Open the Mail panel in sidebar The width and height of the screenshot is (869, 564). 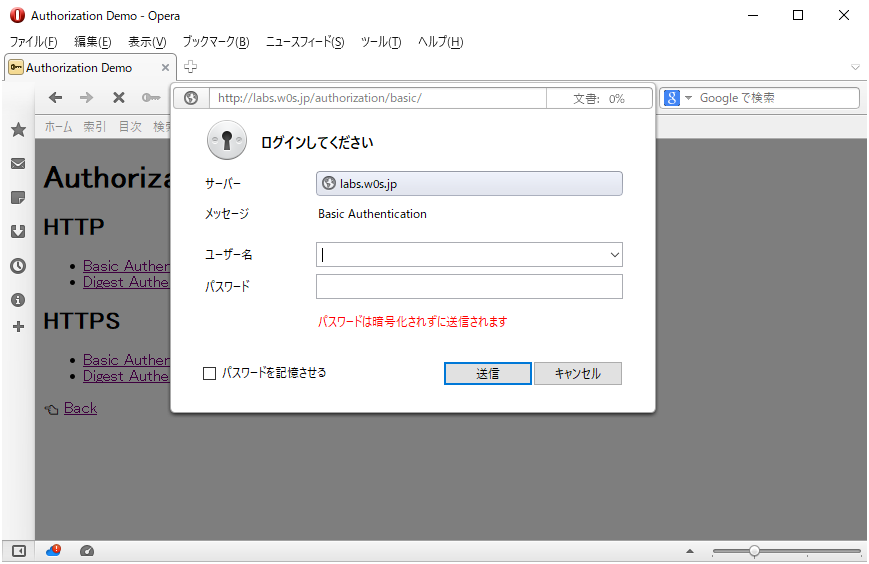pyautogui.click(x=18, y=164)
